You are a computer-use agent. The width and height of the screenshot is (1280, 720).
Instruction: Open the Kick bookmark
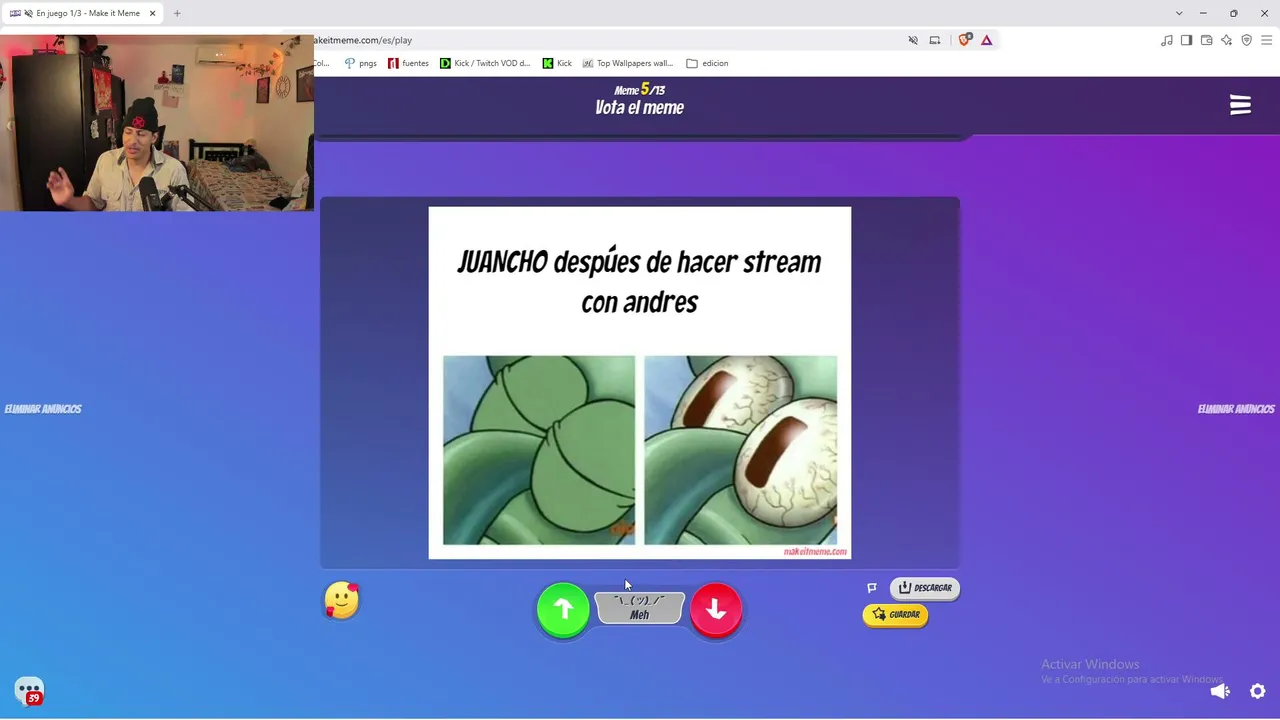(557, 63)
